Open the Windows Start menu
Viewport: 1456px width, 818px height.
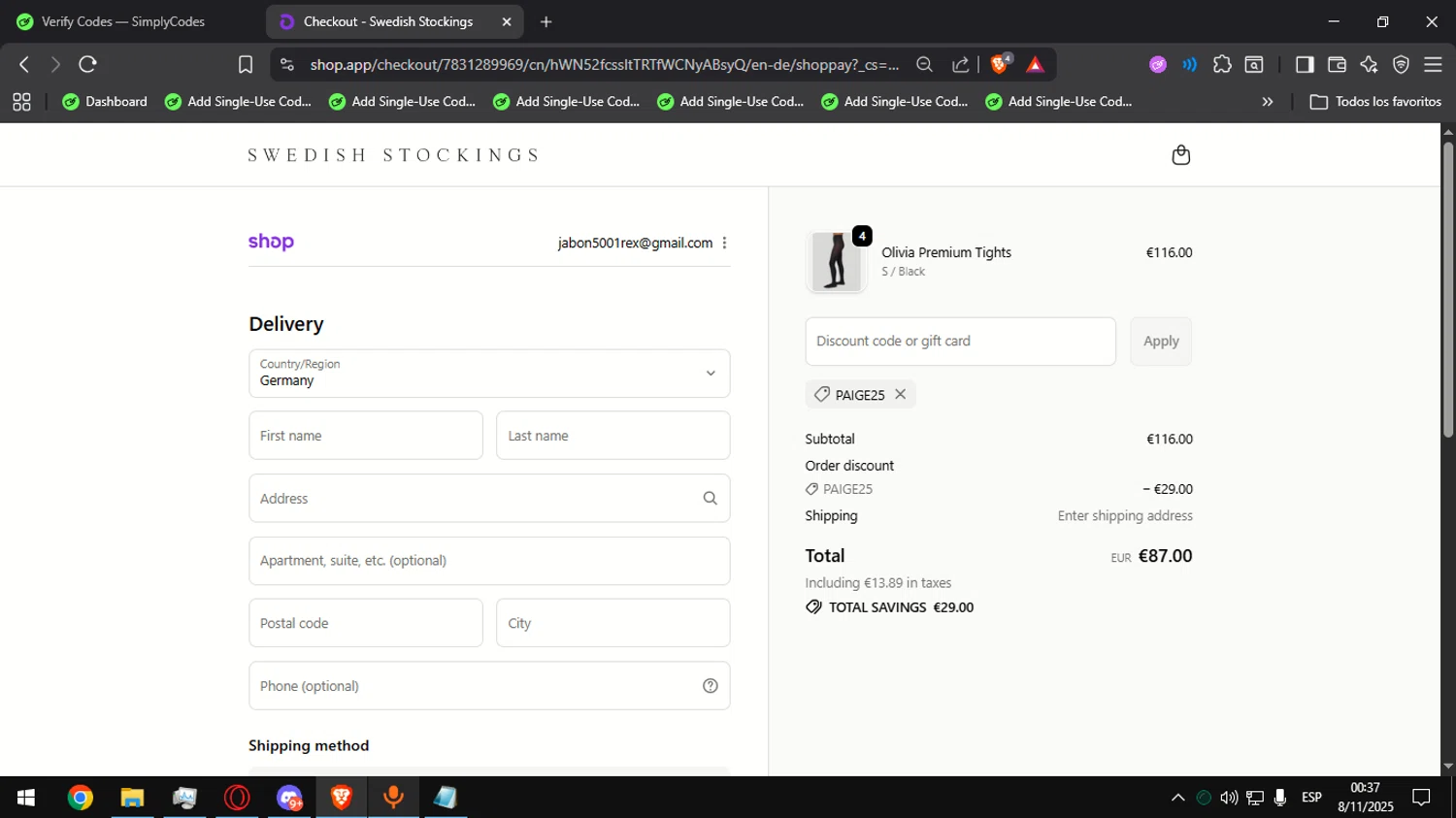coord(26,798)
